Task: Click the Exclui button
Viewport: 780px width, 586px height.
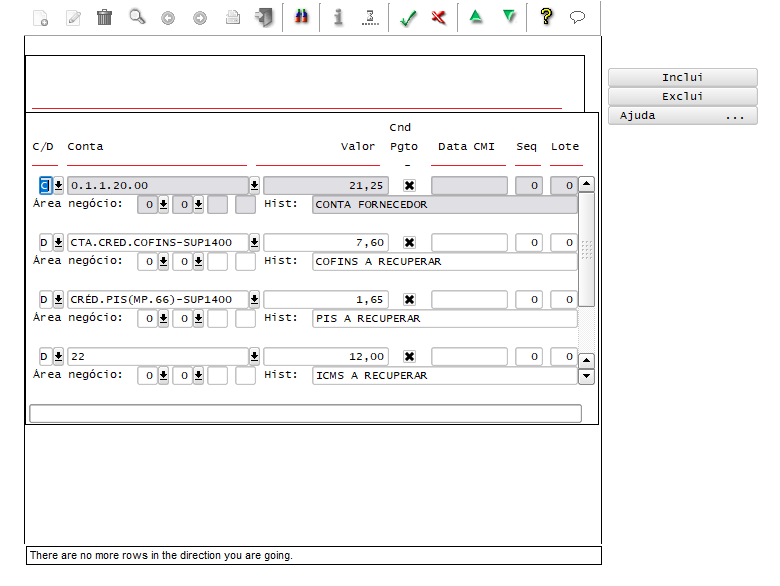Action: click(x=682, y=97)
